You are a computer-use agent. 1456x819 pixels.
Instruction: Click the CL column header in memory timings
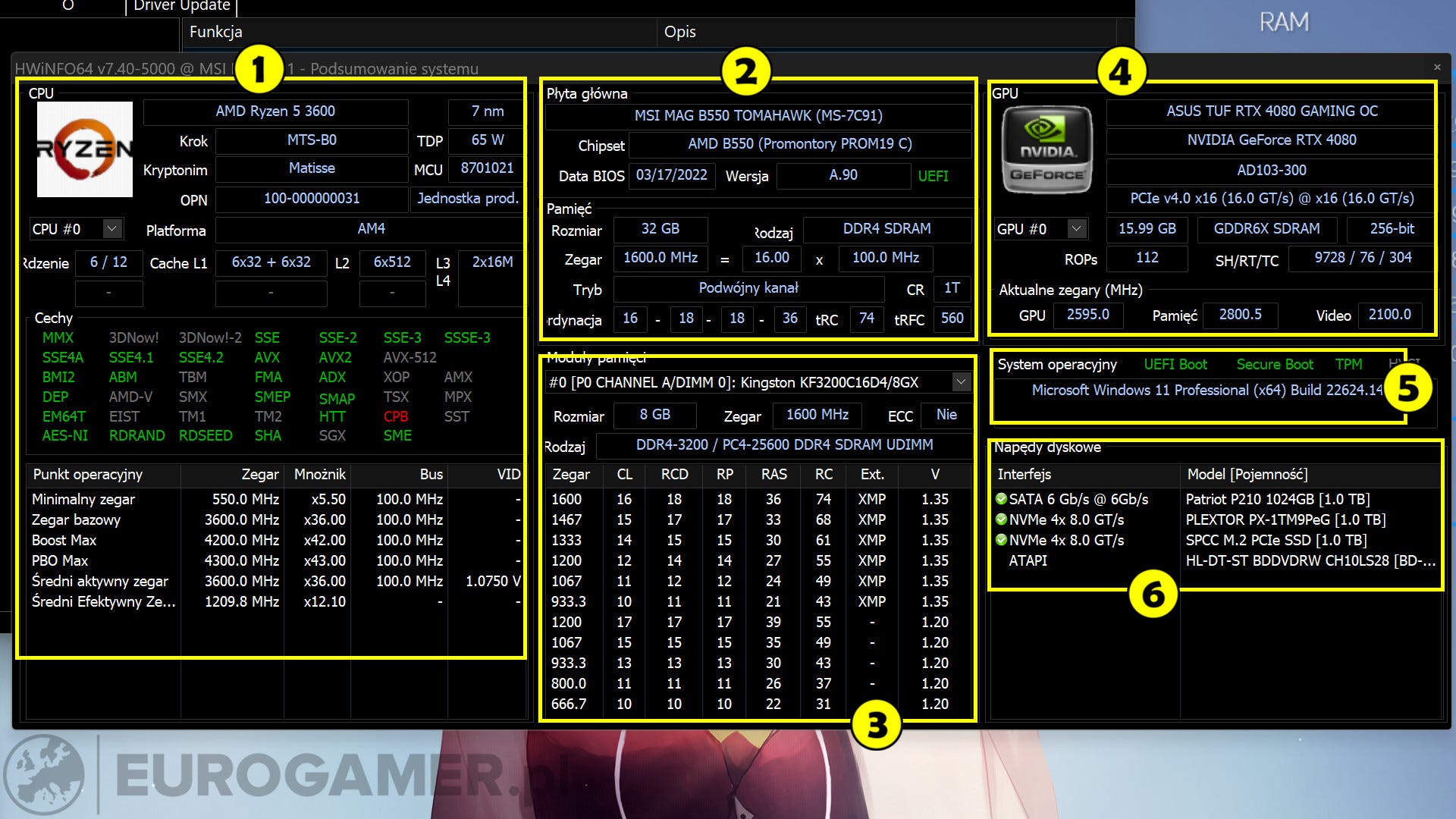pos(624,475)
